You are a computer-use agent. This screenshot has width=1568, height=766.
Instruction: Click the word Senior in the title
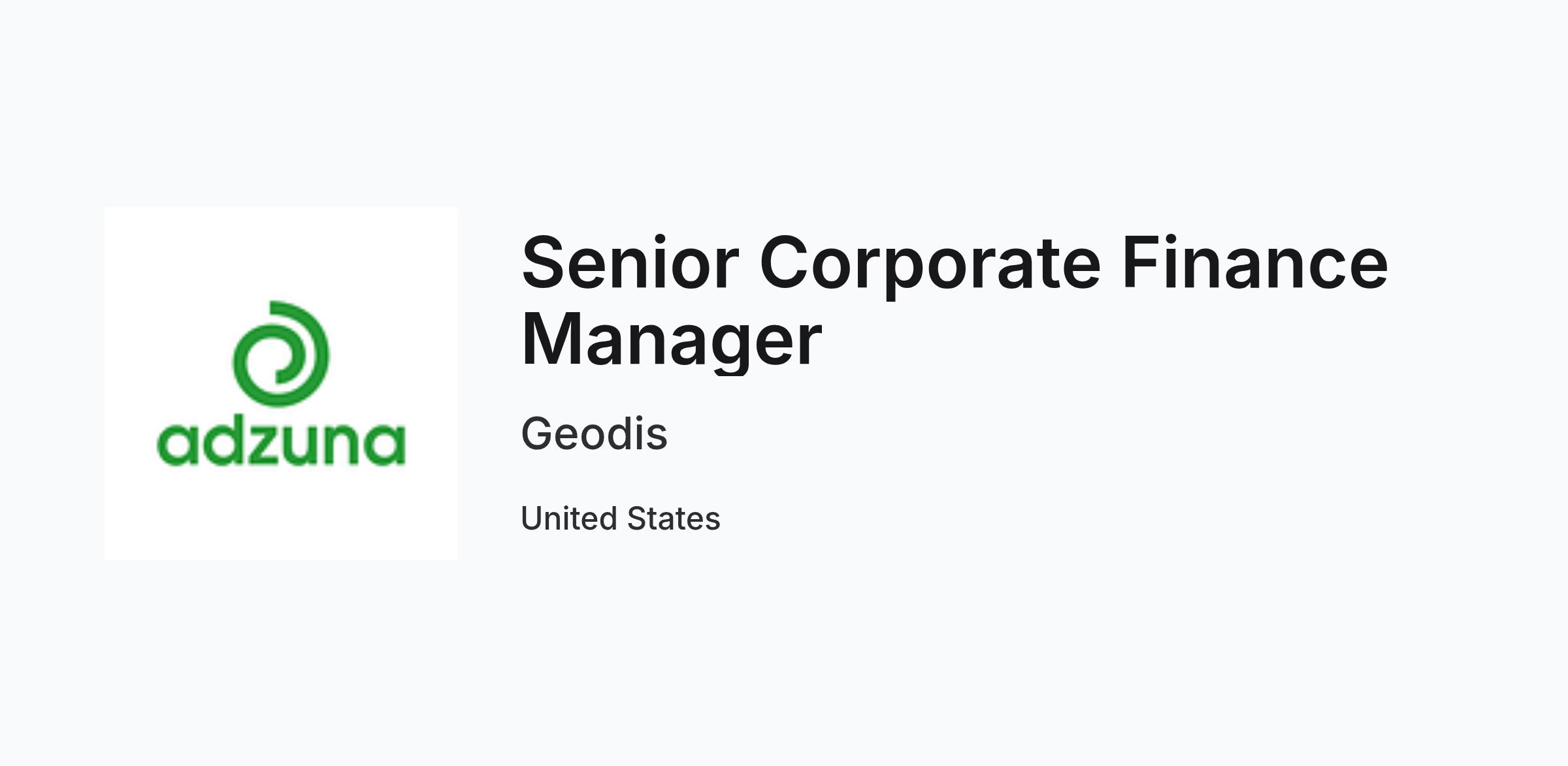(x=630, y=263)
